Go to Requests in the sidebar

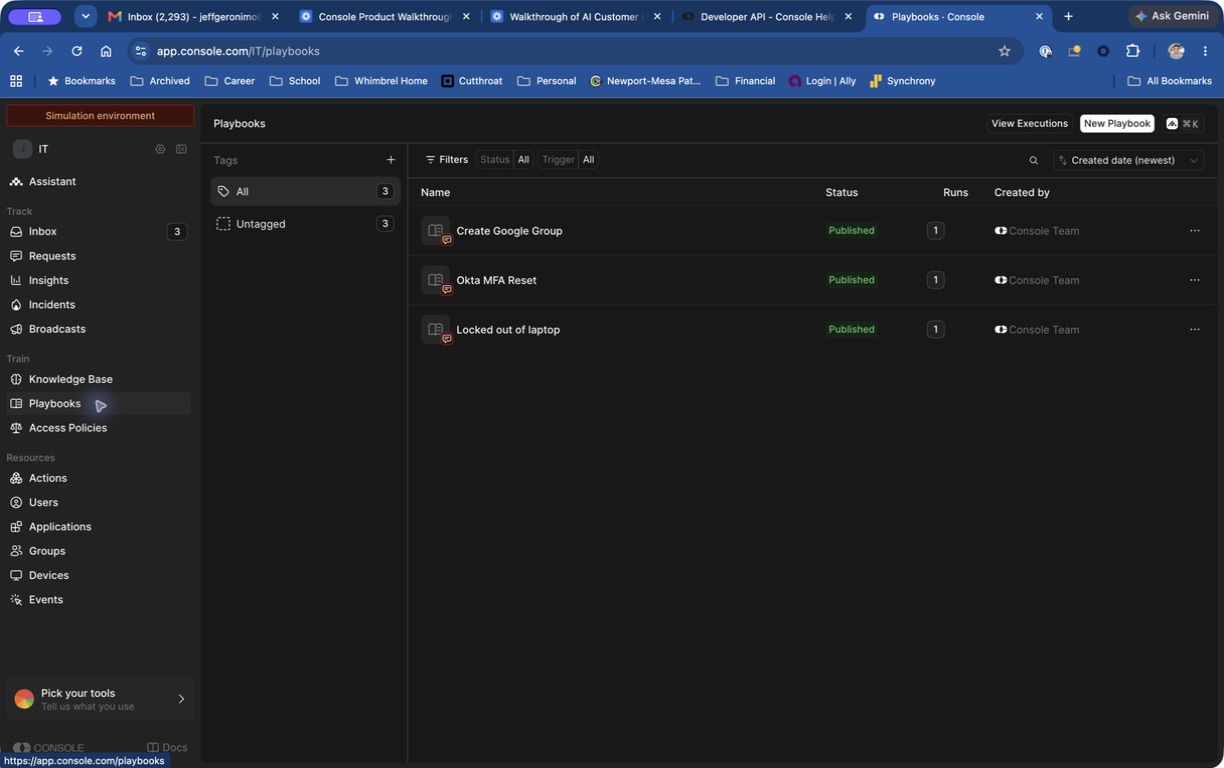98,256
